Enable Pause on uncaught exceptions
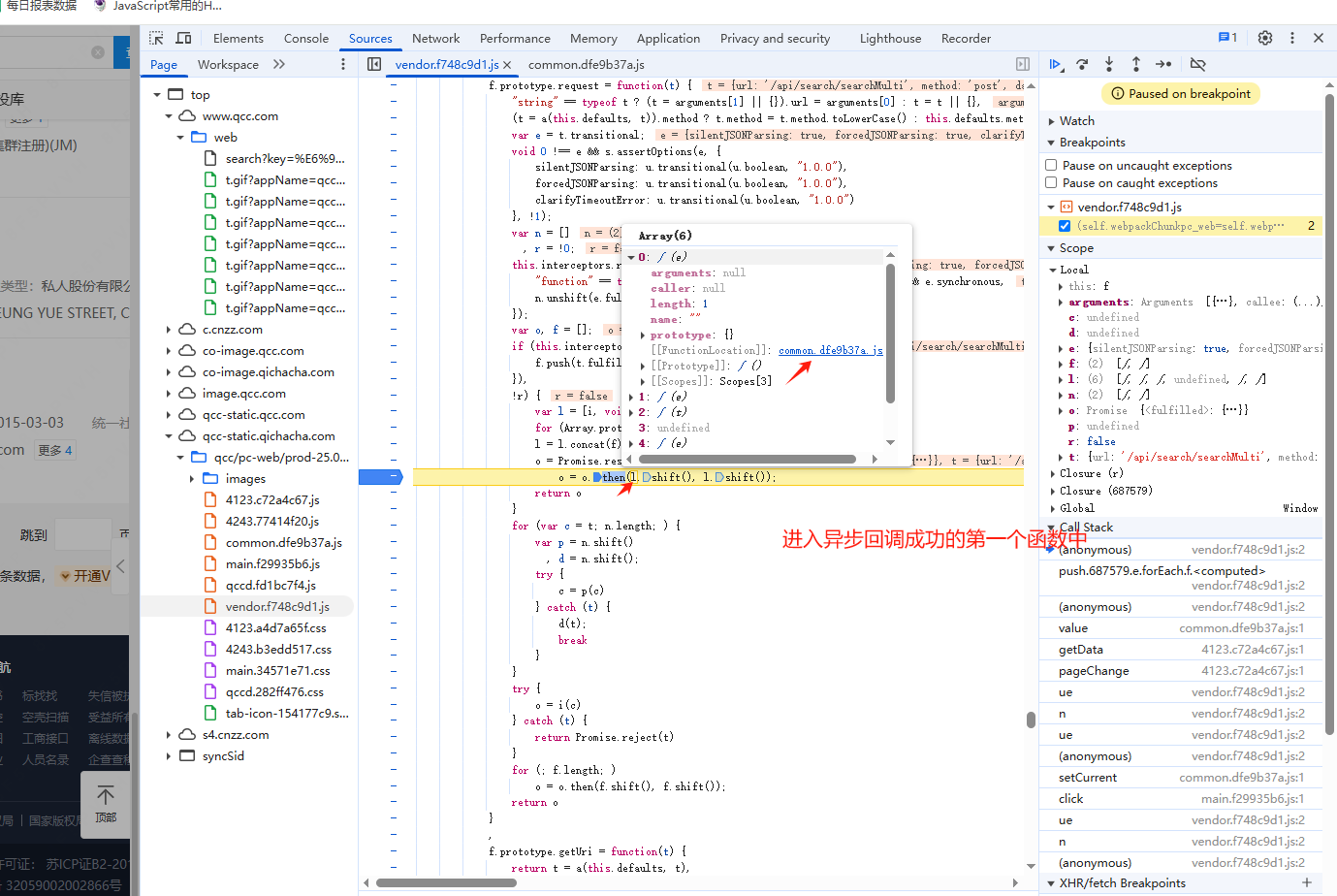This screenshot has width=1337, height=896. pyautogui.click(x=1051, y=165)
